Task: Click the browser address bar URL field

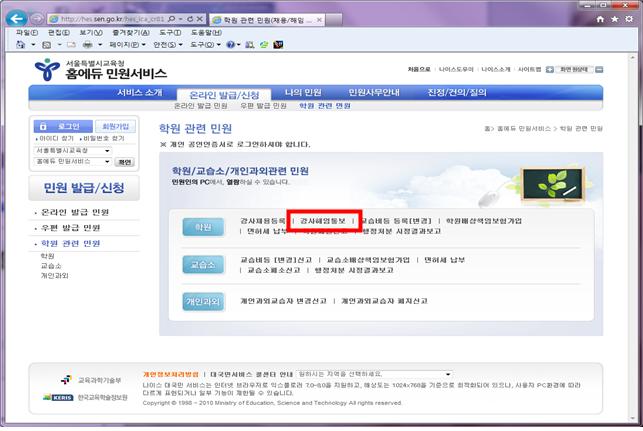Action: tap(107, 19)
